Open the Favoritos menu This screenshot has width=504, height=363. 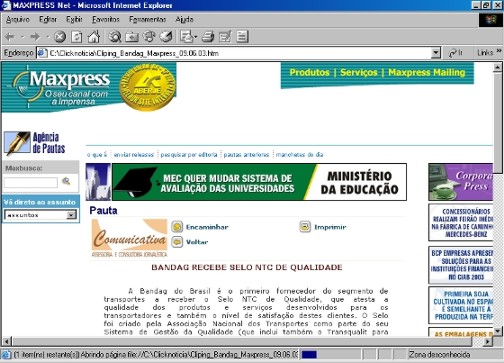coord(106,19)
